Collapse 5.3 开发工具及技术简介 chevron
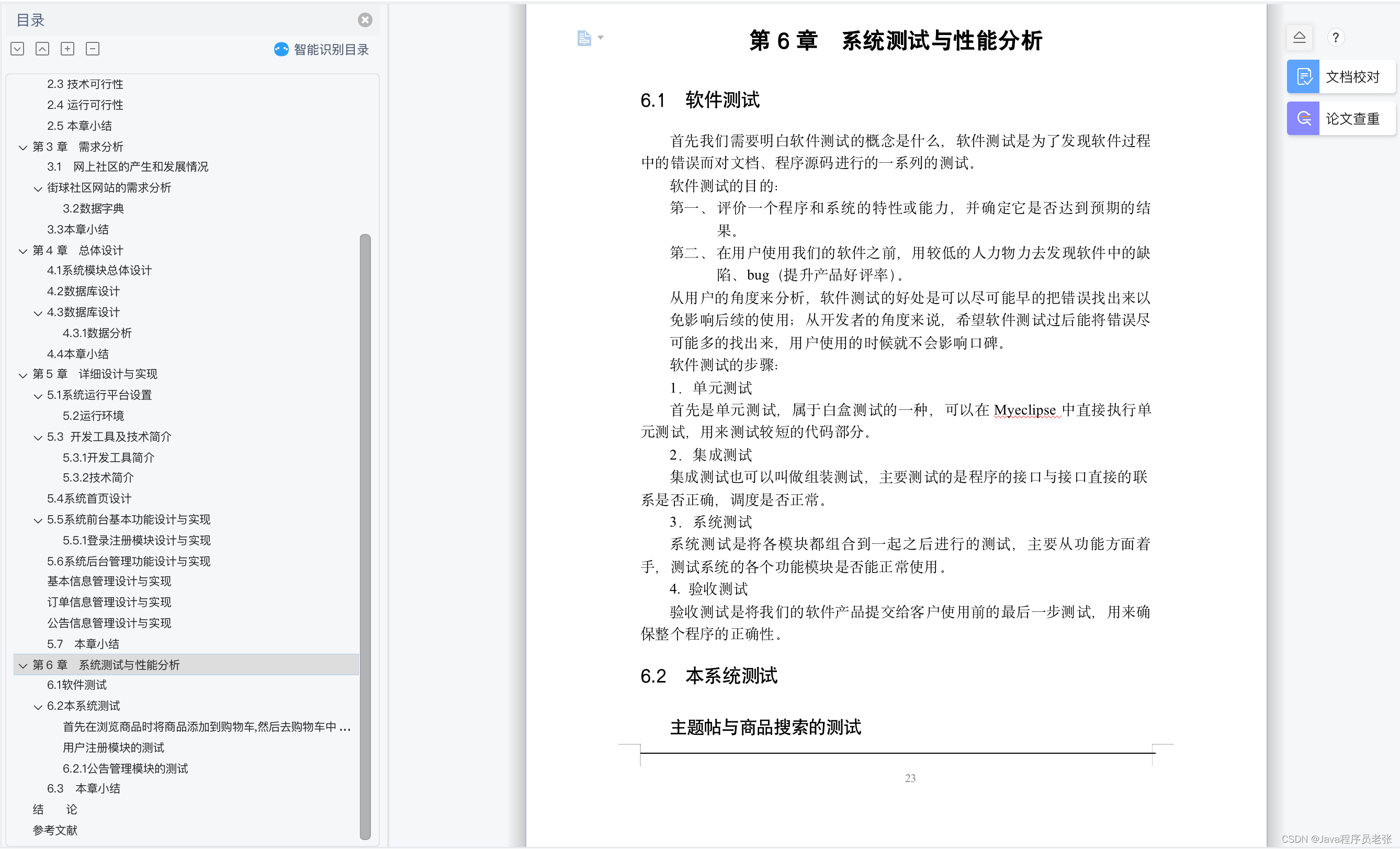Screen dimensions: 1400x849 click(x=38, y=438)
